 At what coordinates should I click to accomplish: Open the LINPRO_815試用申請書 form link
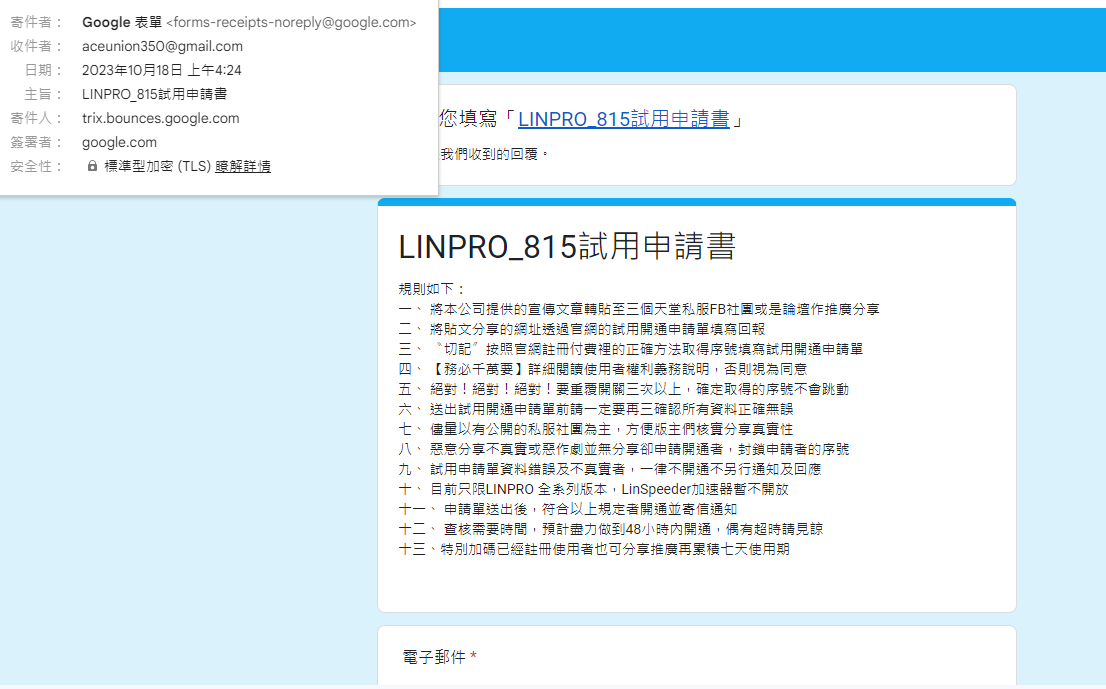pyautogui.click(x=624, y=119)
